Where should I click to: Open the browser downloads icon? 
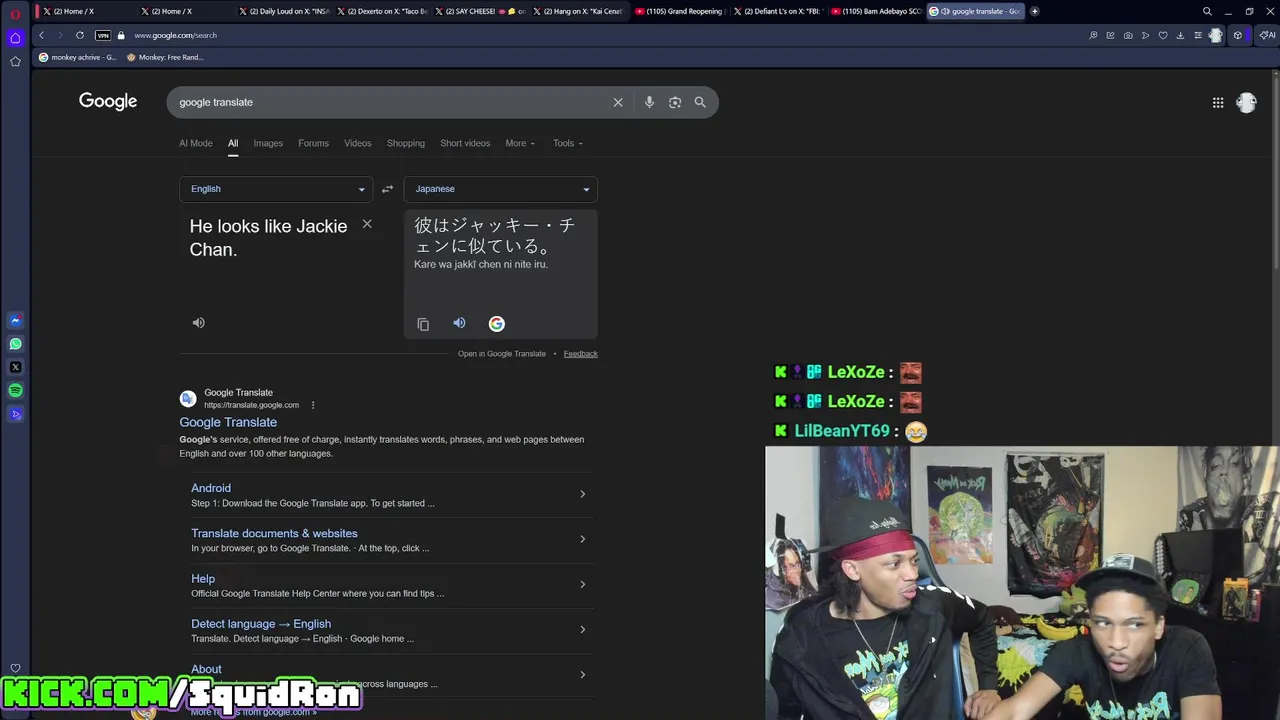point(1180,35)
